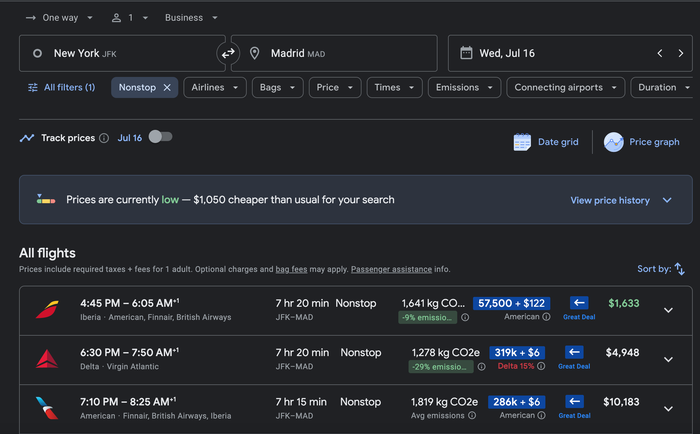Open the Price graph
Viewport: 700px width, 434px height.
642,142
